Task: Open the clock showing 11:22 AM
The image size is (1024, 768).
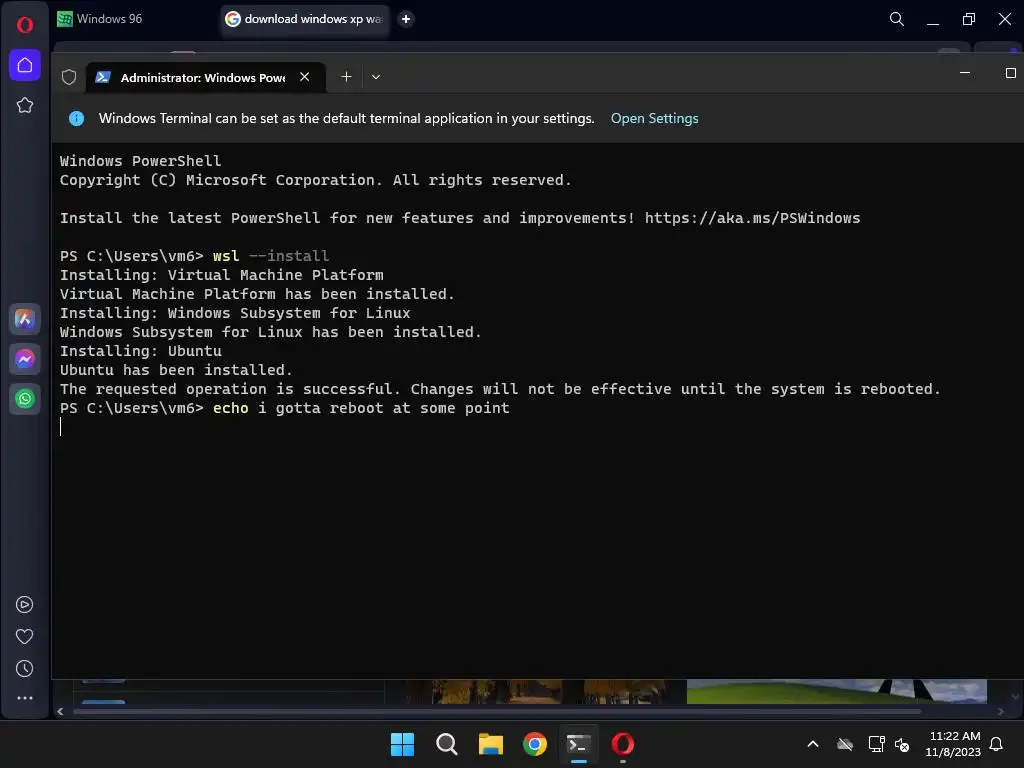Action: point(953,744)
